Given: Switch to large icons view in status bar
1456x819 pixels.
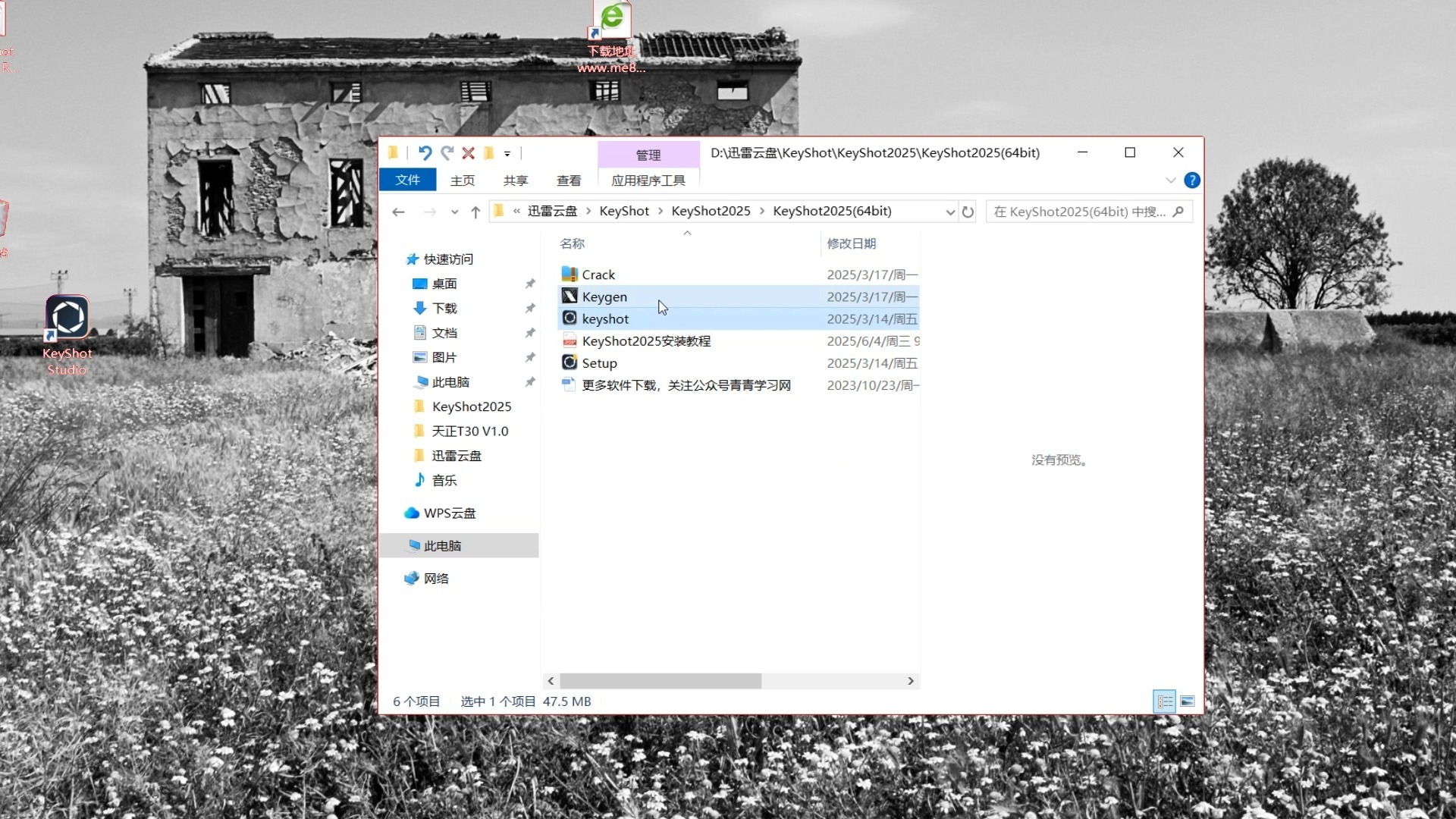Looking at the screenshot, I should pyautogui.click(x=1188, y=701).
